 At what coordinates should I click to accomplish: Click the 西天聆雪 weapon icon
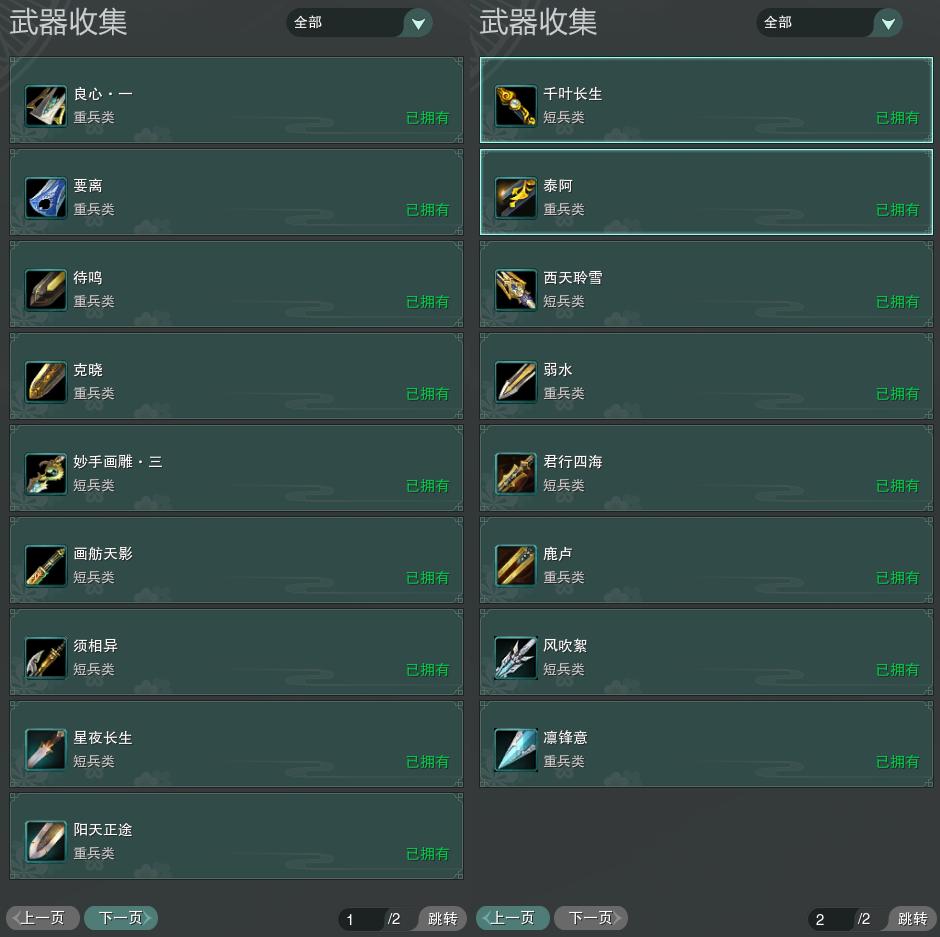click(x=516, y=290)
